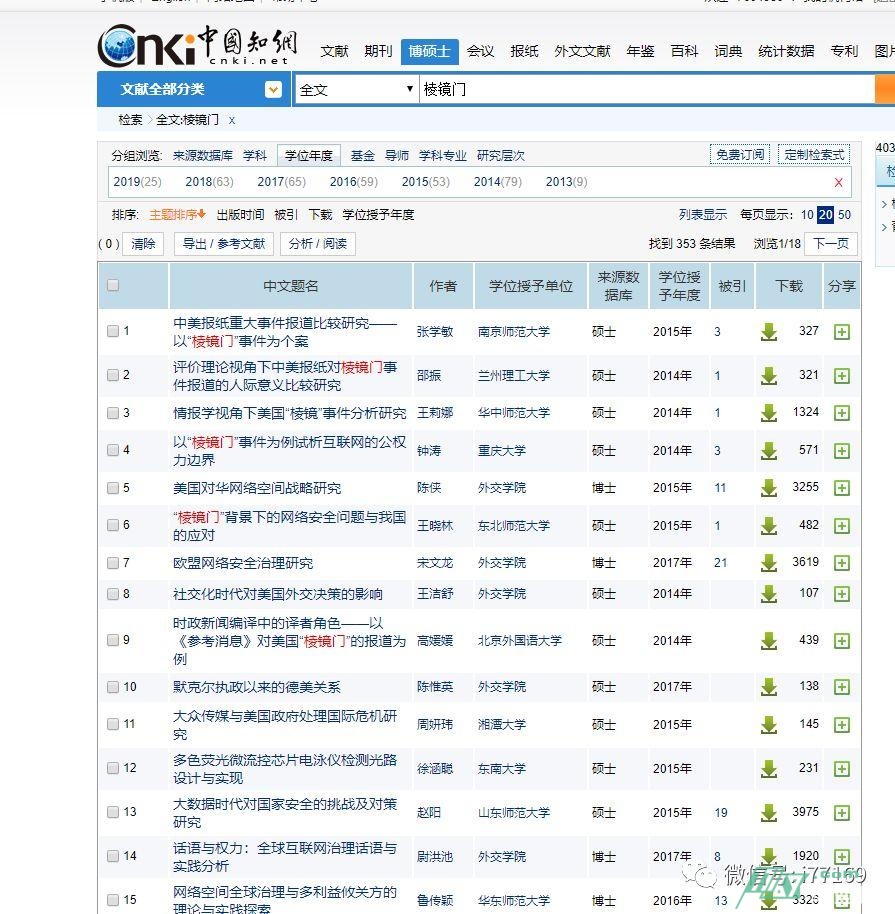Download 美国对华网络空间战略研究 thesis
Image resolution: width=895 pixels, height=914 pixels.
(770, 487)
